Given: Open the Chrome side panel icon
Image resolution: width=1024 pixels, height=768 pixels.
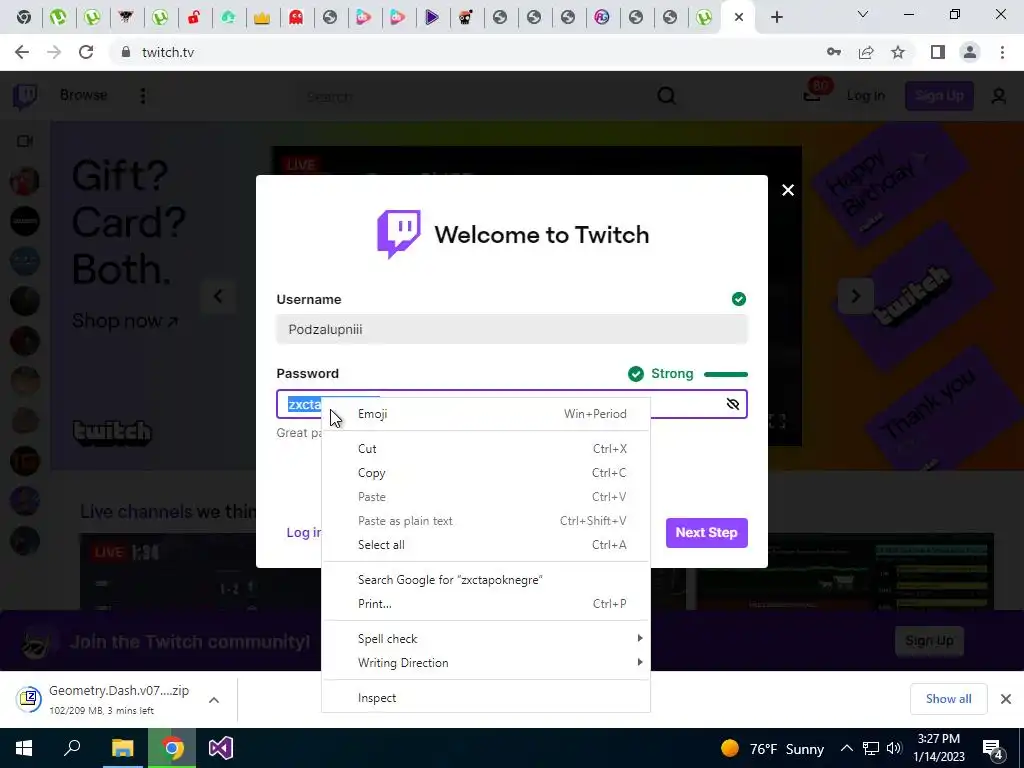Looking at the screenshot, I should (938, 52).
